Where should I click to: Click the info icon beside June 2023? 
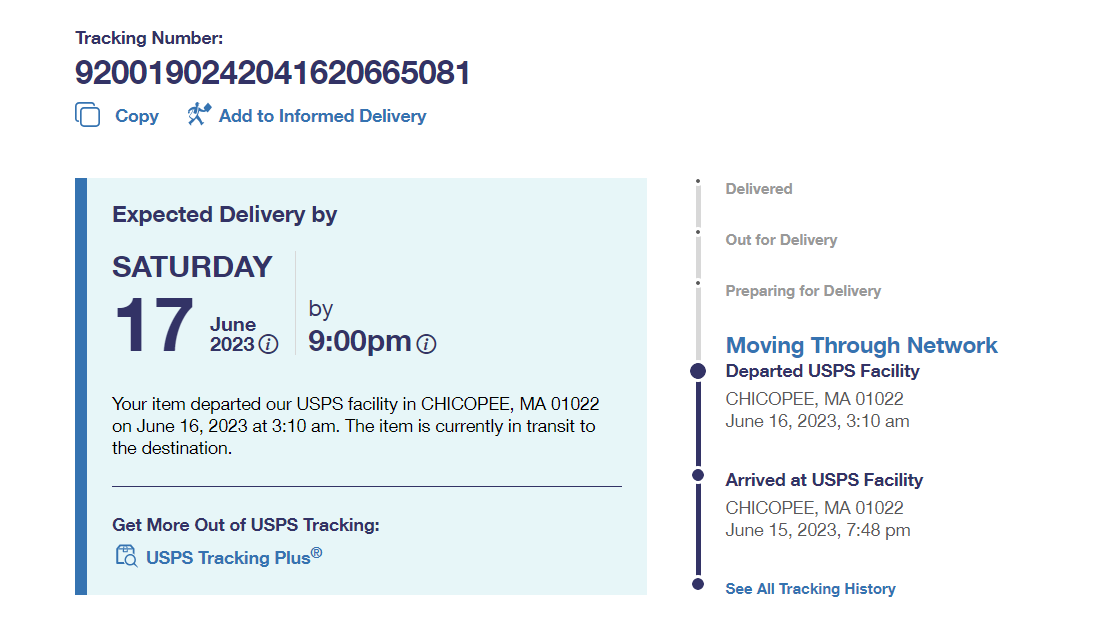click(268, 345)
